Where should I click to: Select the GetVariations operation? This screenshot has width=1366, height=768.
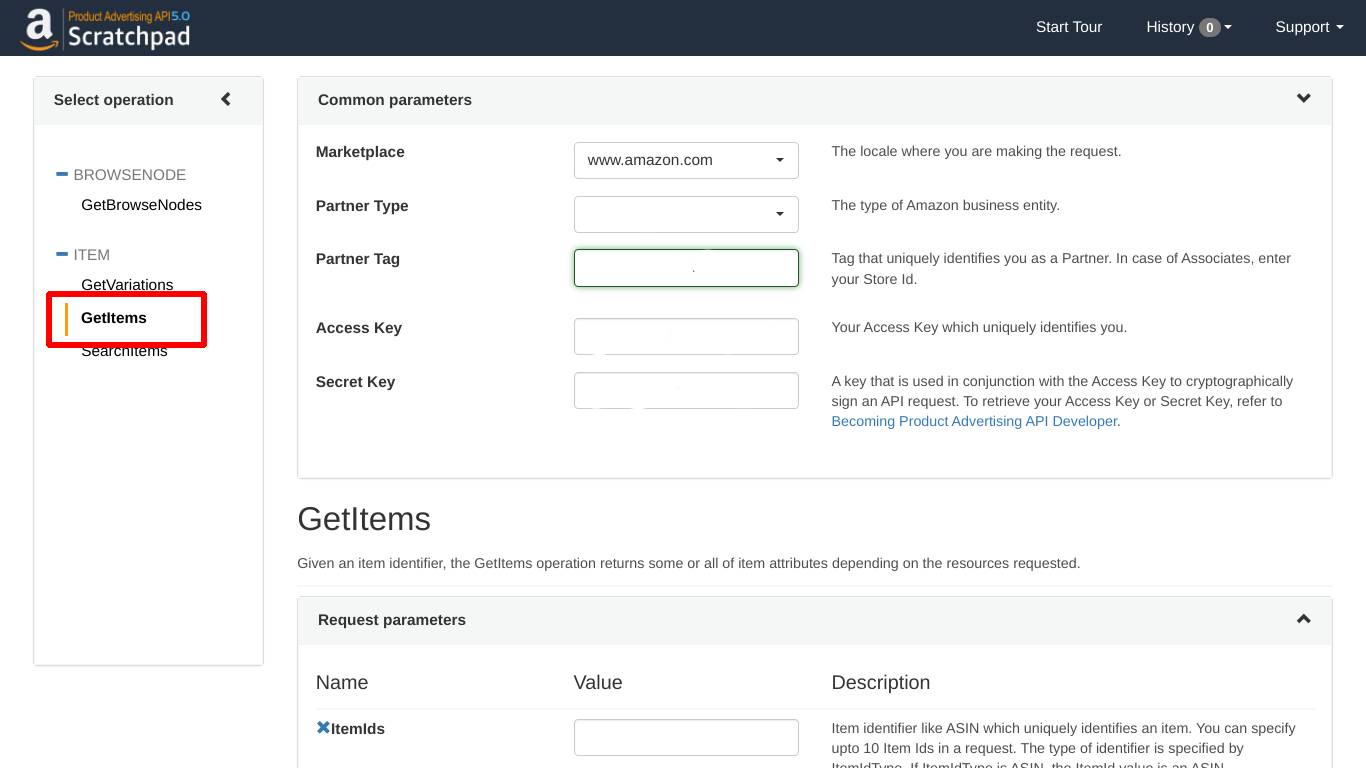point(127,284)
